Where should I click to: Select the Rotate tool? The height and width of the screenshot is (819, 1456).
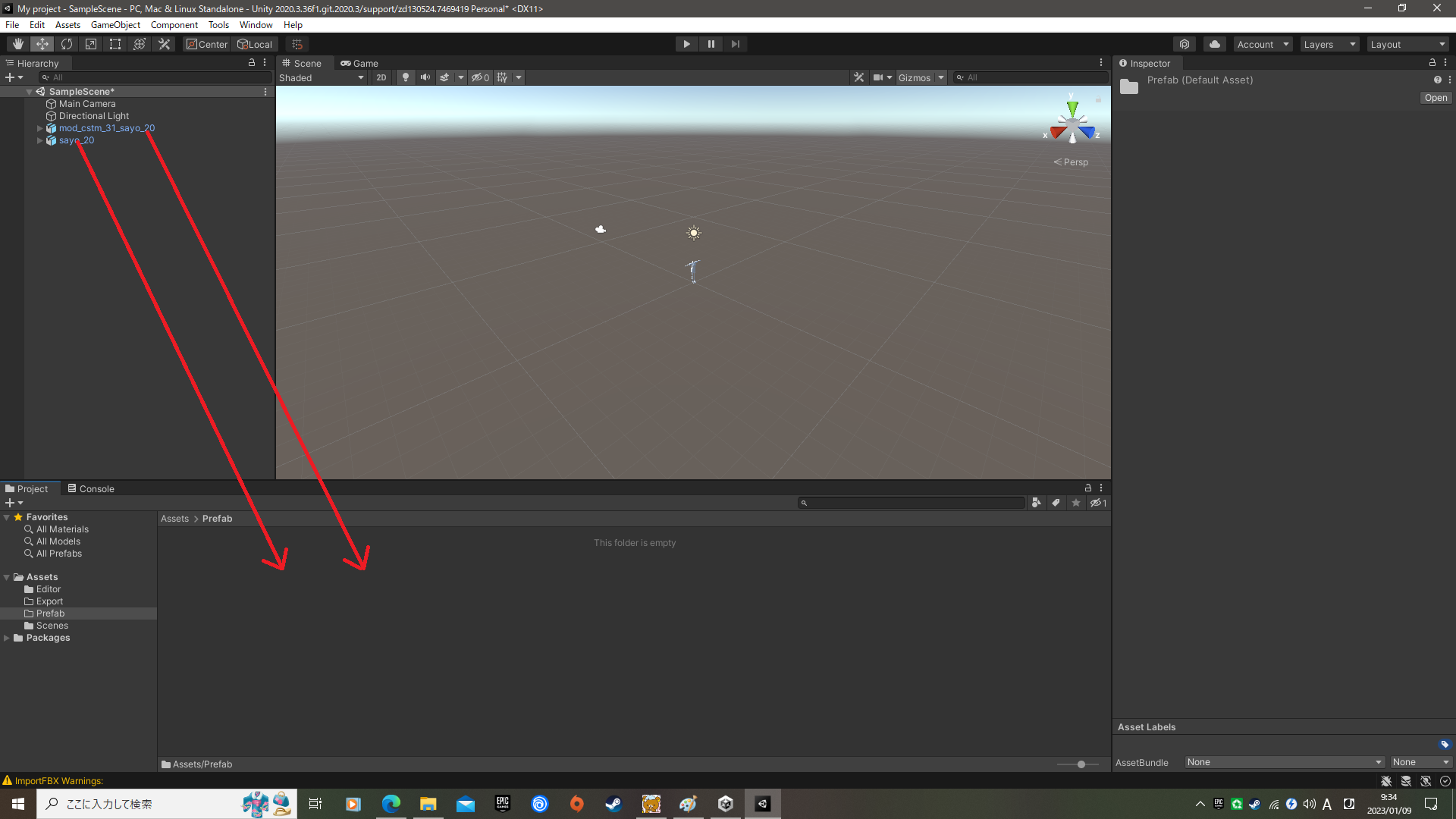coord(67,44)
